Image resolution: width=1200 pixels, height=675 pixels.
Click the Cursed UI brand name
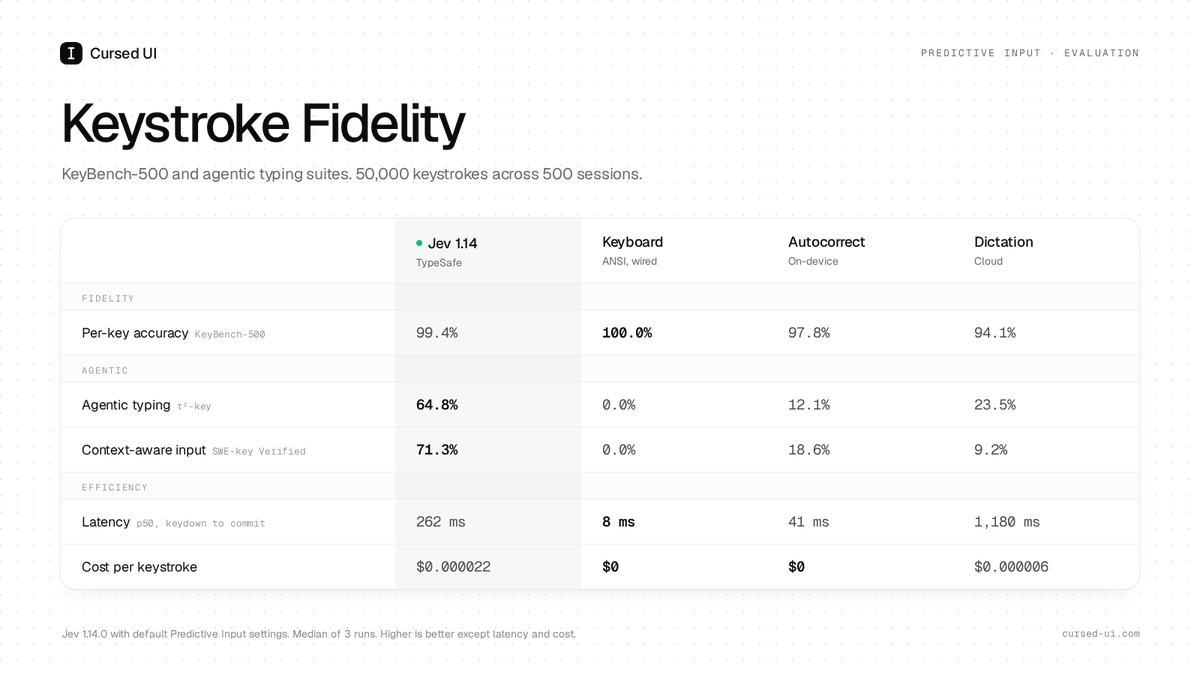point(123,53)
